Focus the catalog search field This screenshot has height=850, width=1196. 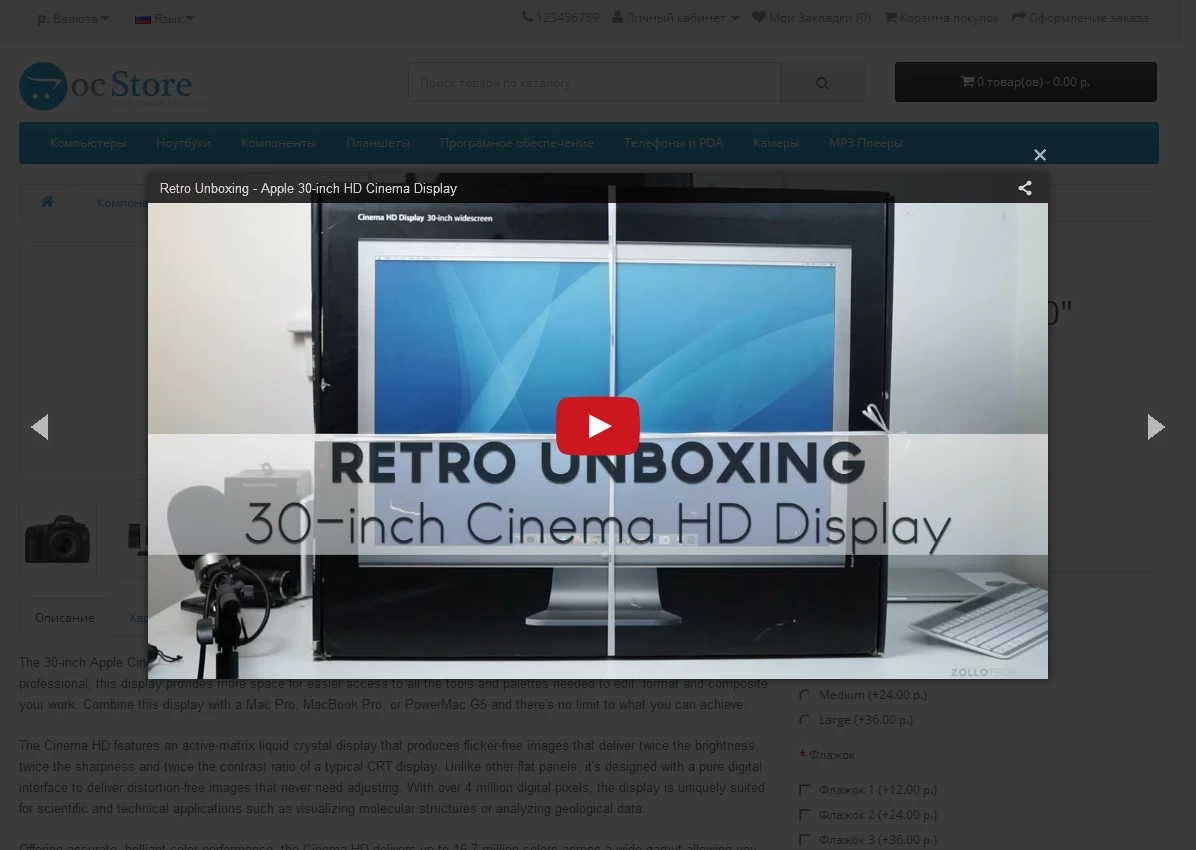tap(594, 82)
